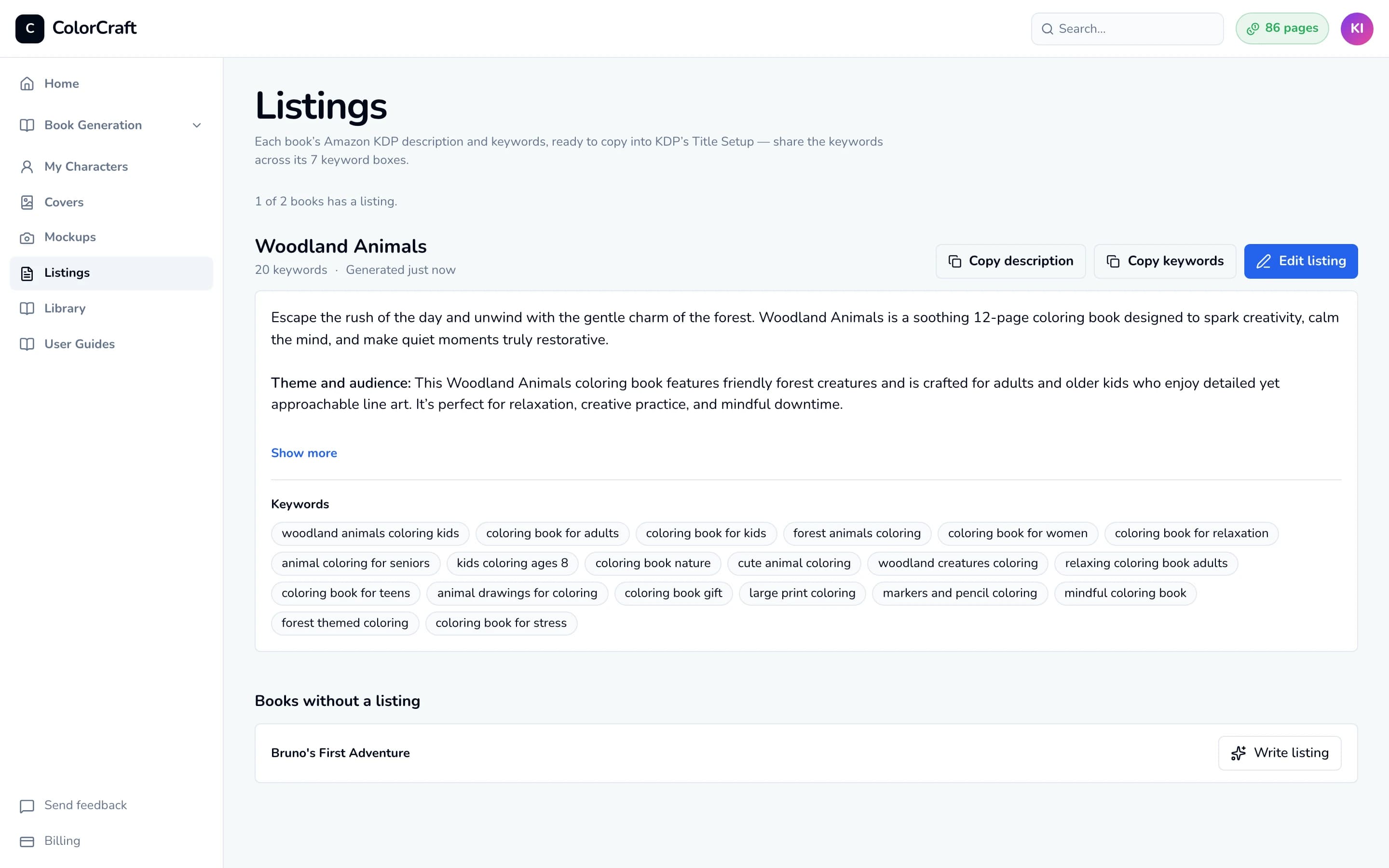Click the 'mindful coloring book' keyword chip
Viewport: 1389px width, 868px height.
pyautogui.click(x=1125, y=593)
